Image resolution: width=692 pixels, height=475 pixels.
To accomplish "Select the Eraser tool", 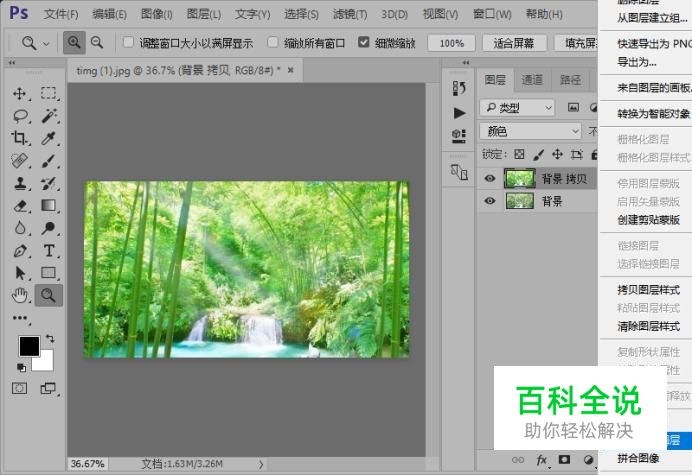I will (x=20, y=205).
